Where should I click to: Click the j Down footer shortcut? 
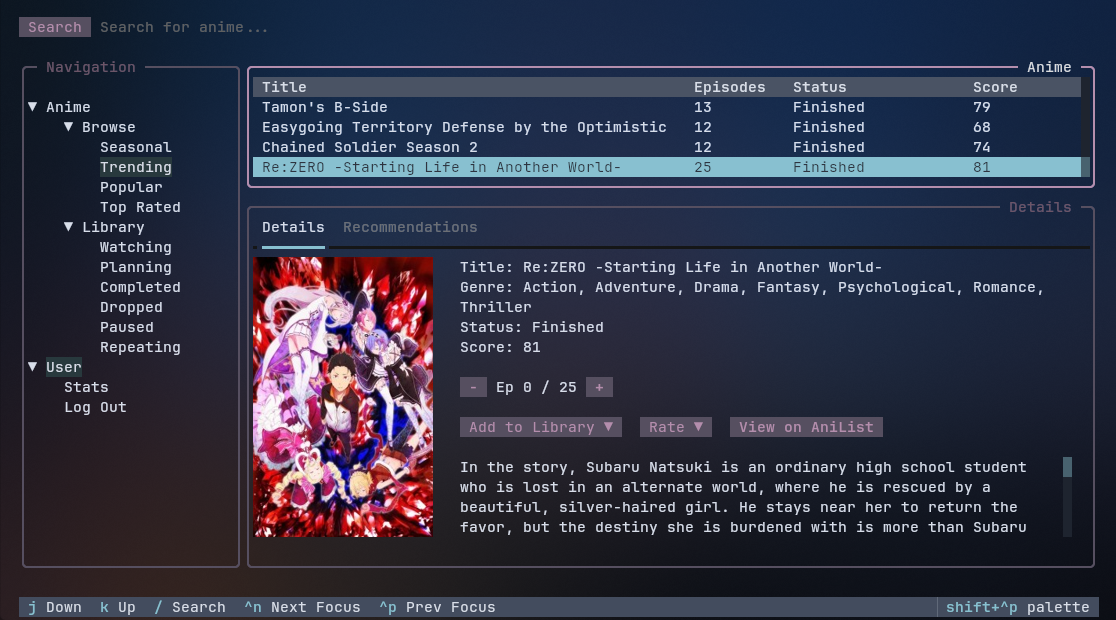(55, 607)
